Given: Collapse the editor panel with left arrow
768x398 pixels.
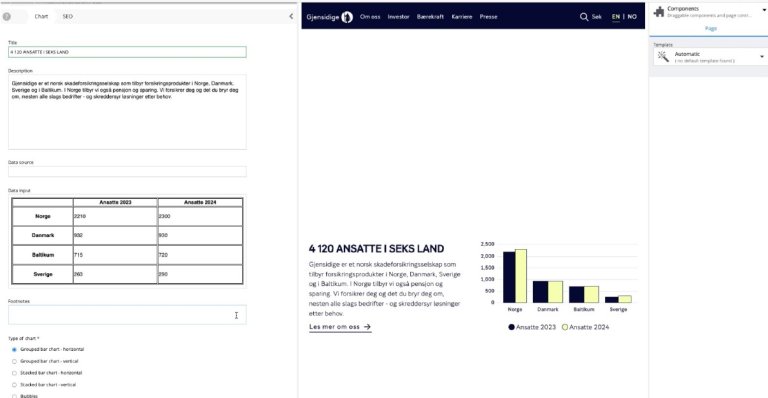Looking at the screenshot, I should [x=291, y=16].
